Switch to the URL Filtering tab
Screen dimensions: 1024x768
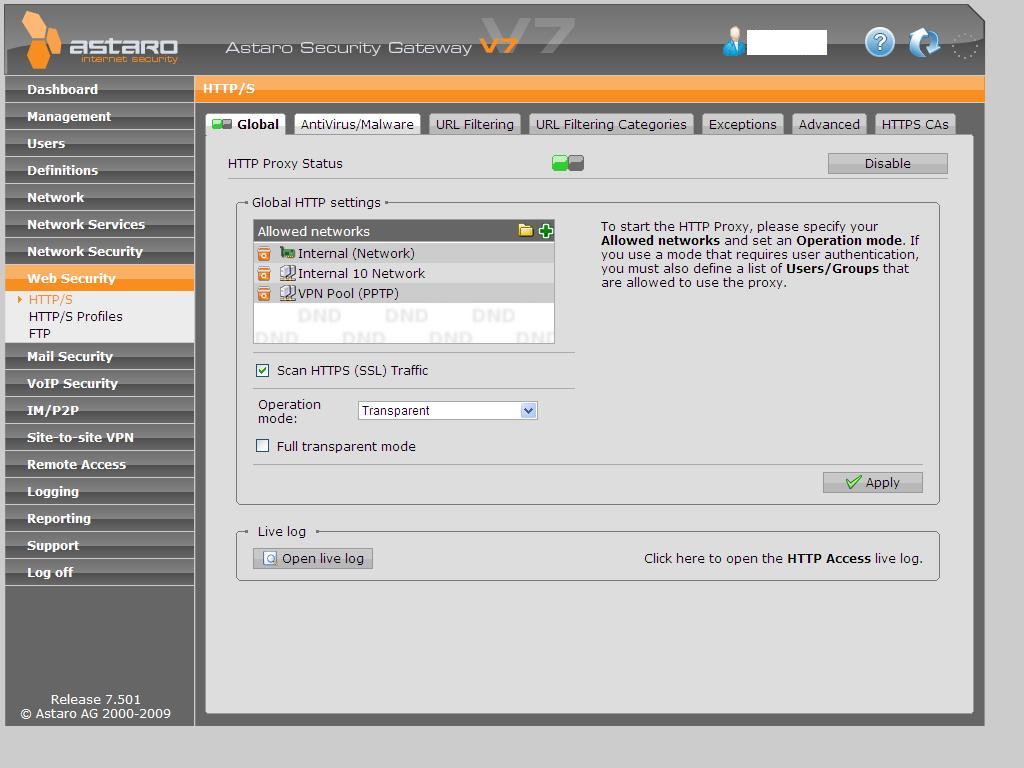[x=474, y=124]
